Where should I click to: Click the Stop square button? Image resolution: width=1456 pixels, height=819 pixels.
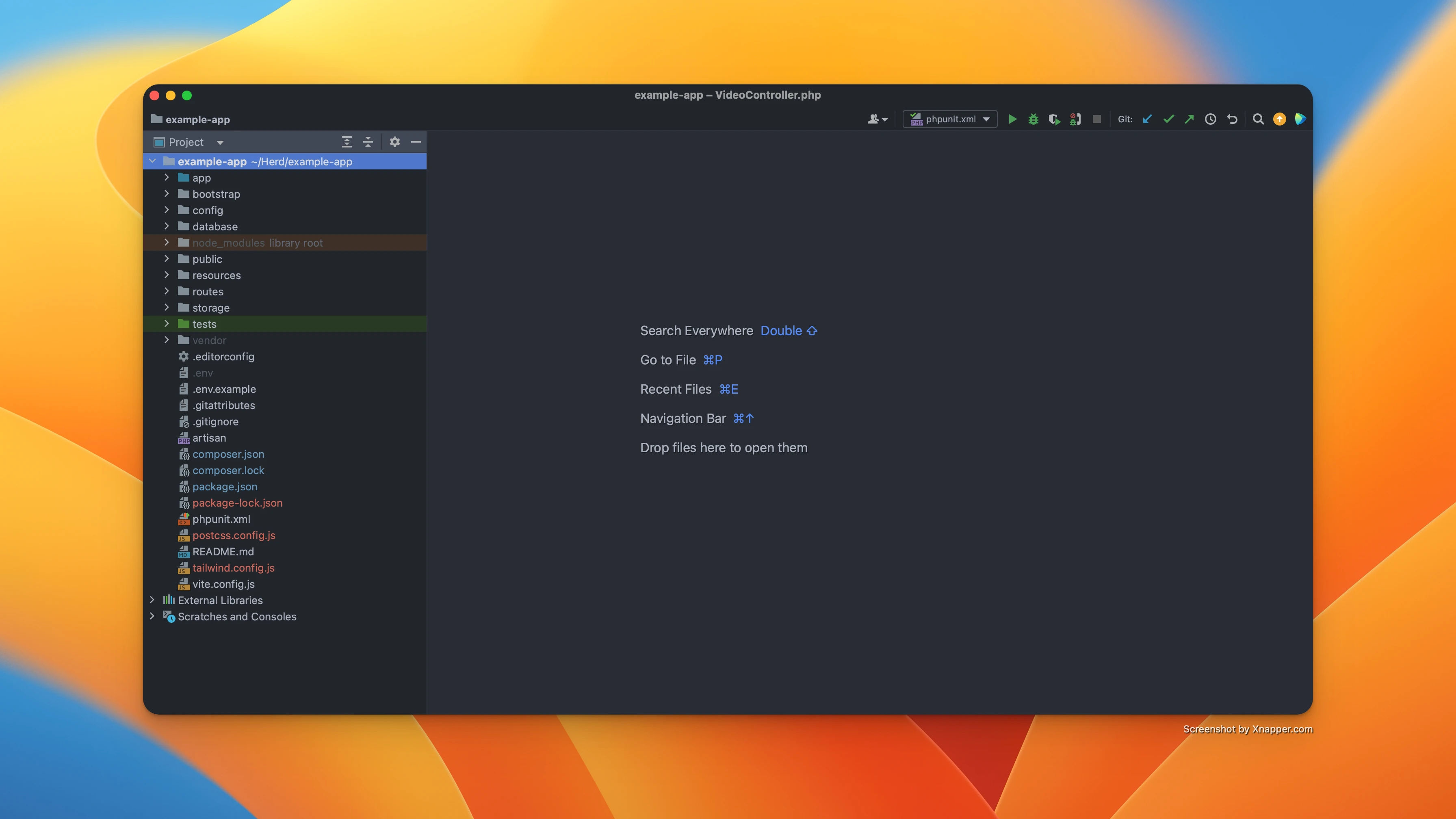[1096, 119]
